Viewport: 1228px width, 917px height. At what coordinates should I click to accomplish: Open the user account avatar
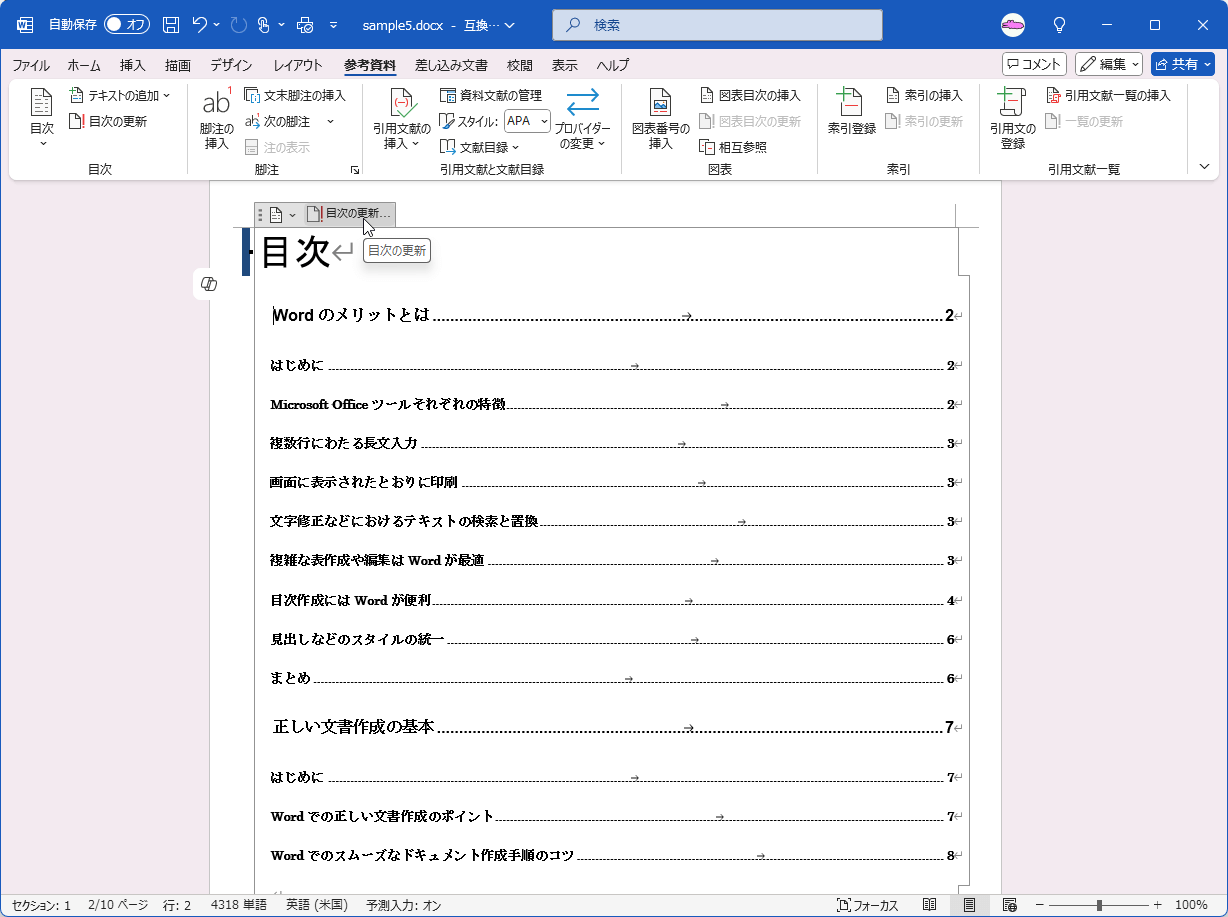click(1013, 24)
